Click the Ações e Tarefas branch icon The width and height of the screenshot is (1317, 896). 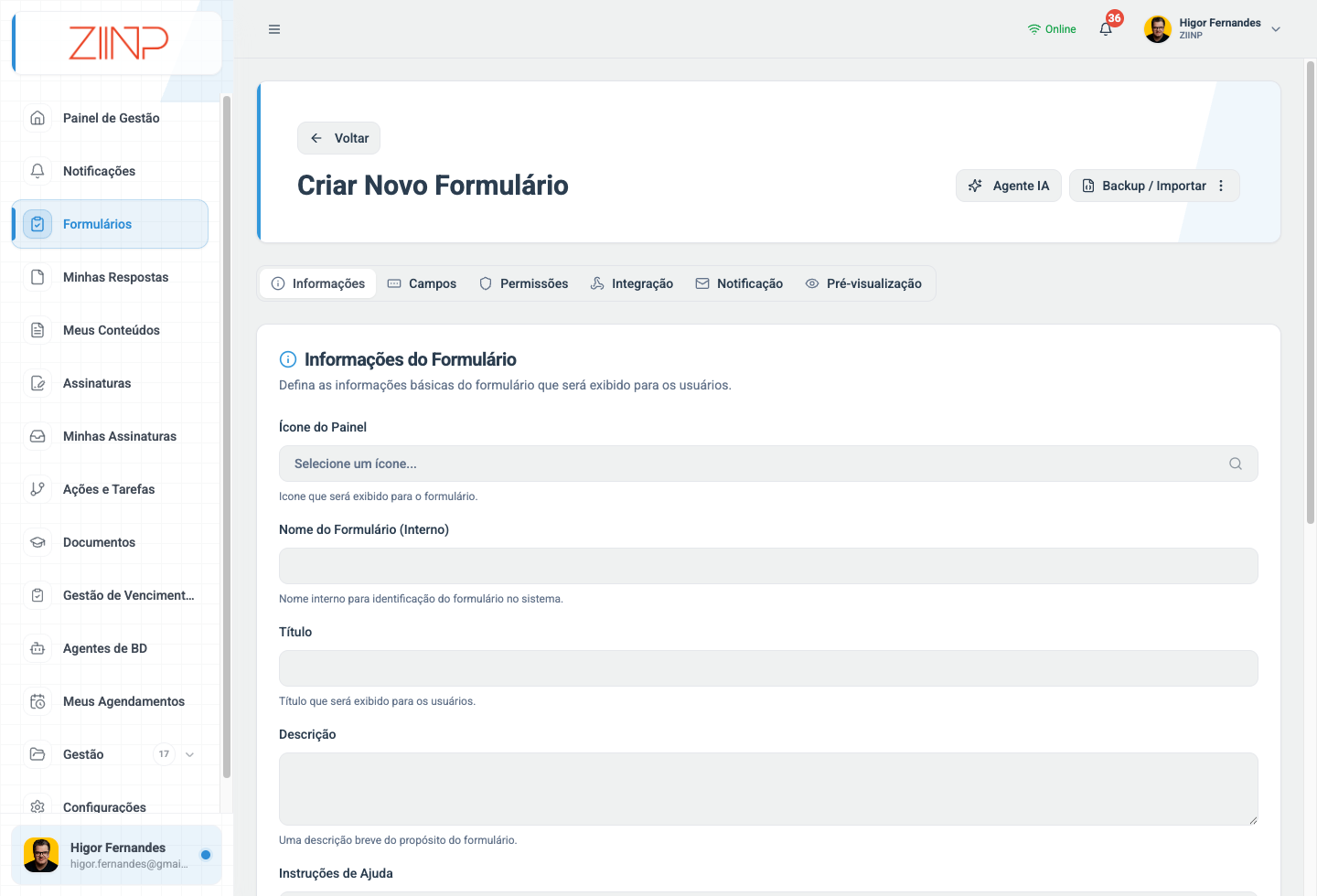[x=37, y=489]
